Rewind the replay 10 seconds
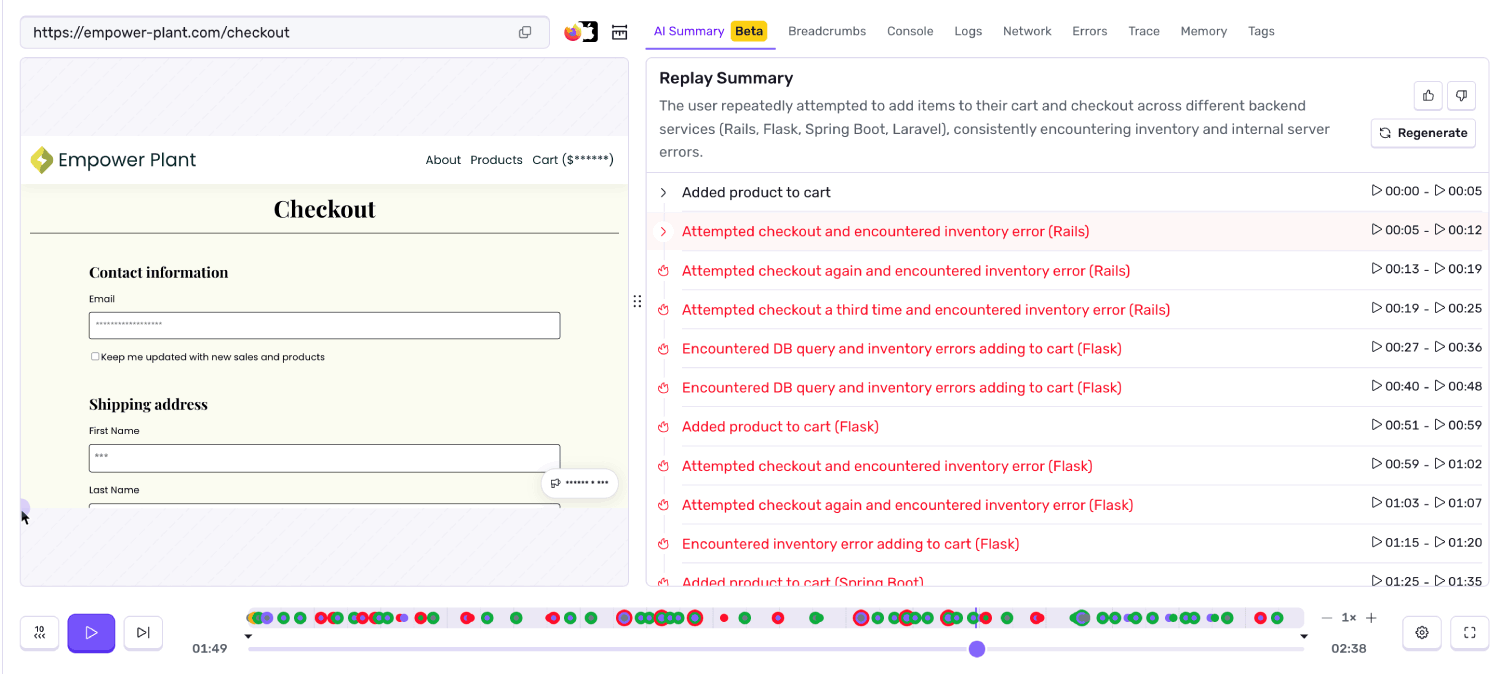The image size is (1500, 674). (x=39, y=632)
